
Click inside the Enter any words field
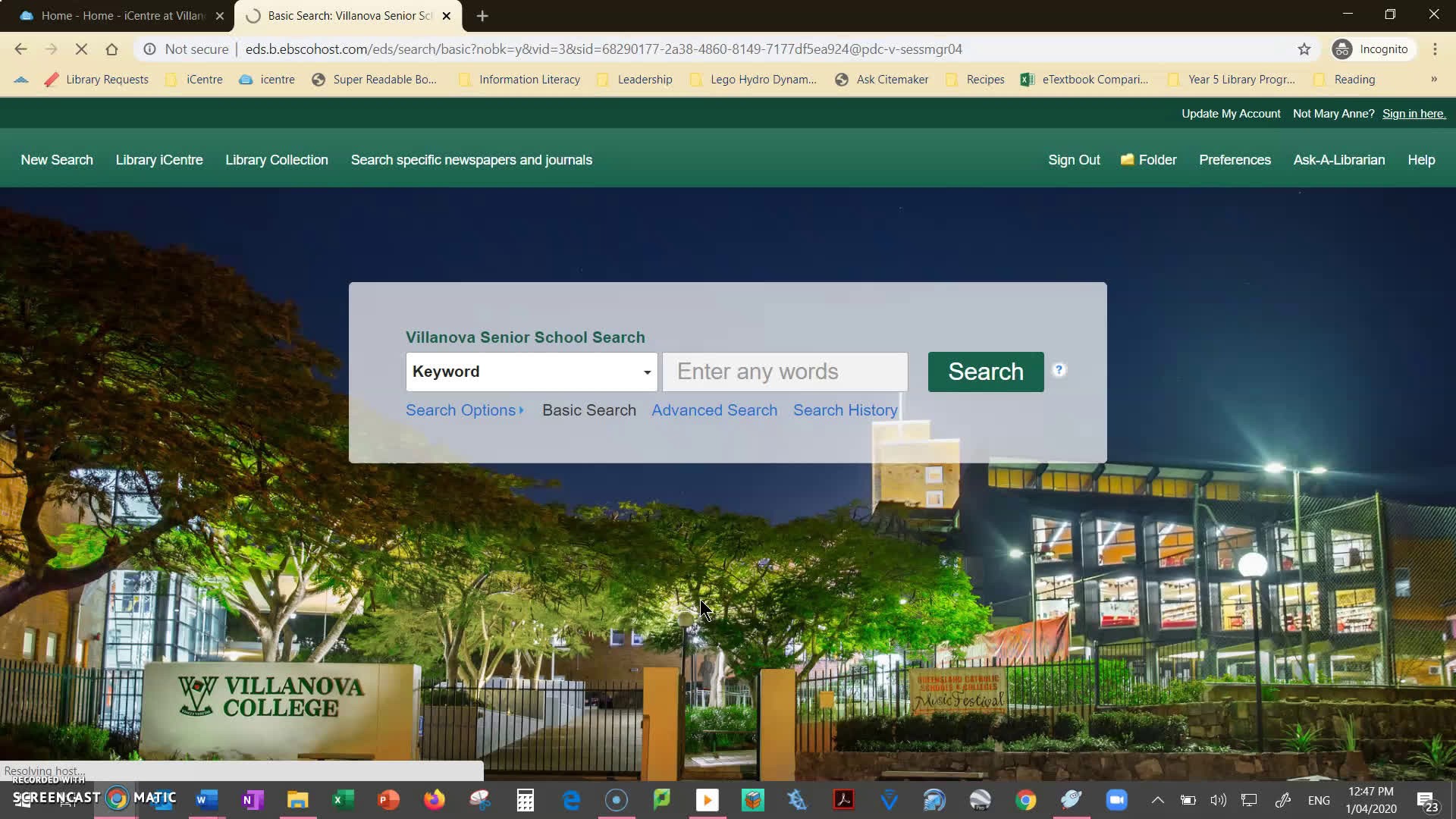pyautogui.click(x=785, y=372)
